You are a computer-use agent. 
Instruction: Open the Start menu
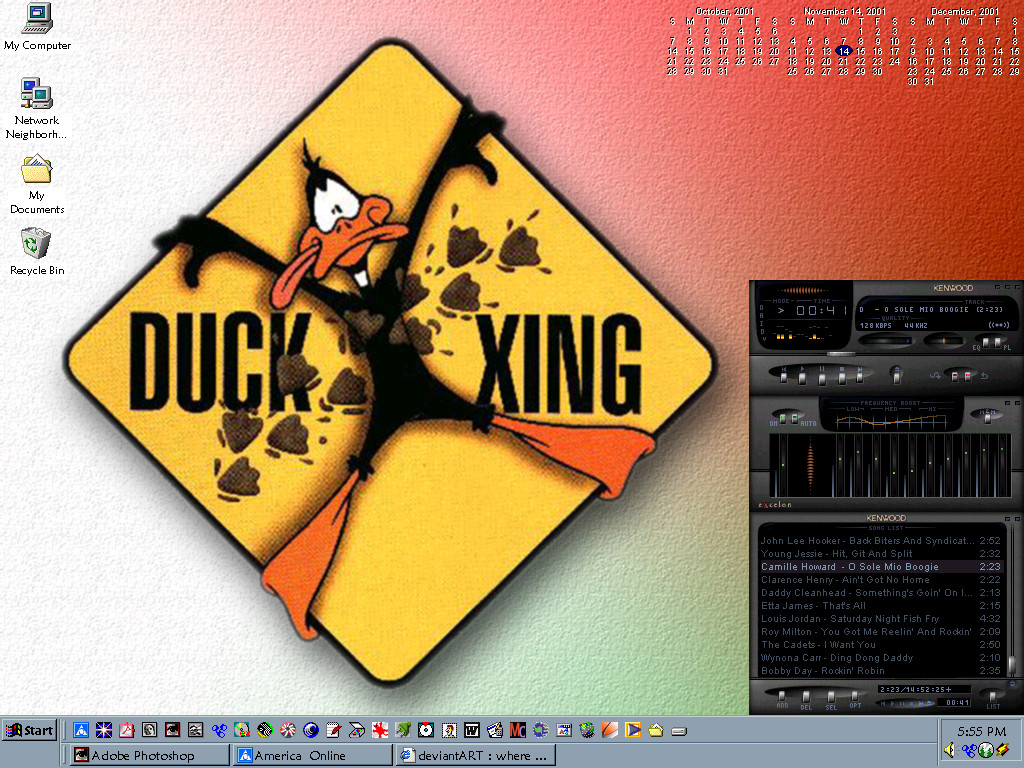coord(29,730)
